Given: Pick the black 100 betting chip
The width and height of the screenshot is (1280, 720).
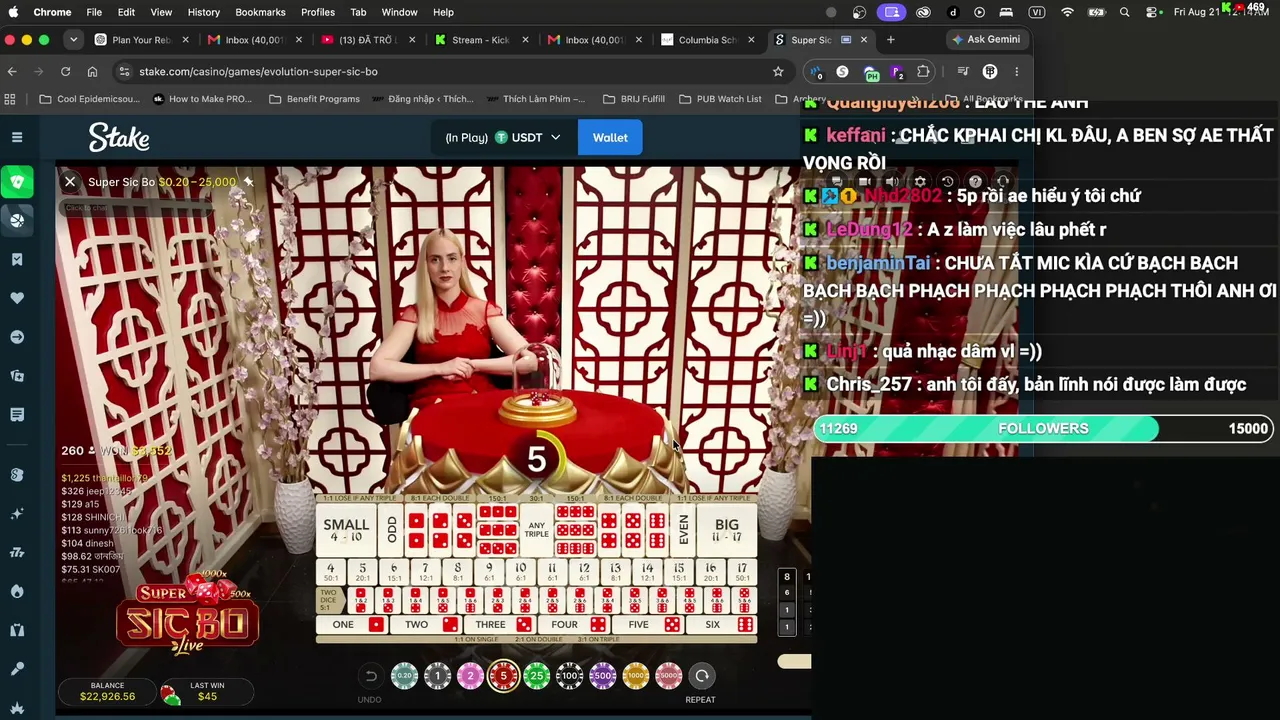Looking at the screenshot, I should (x=570, y=676).
